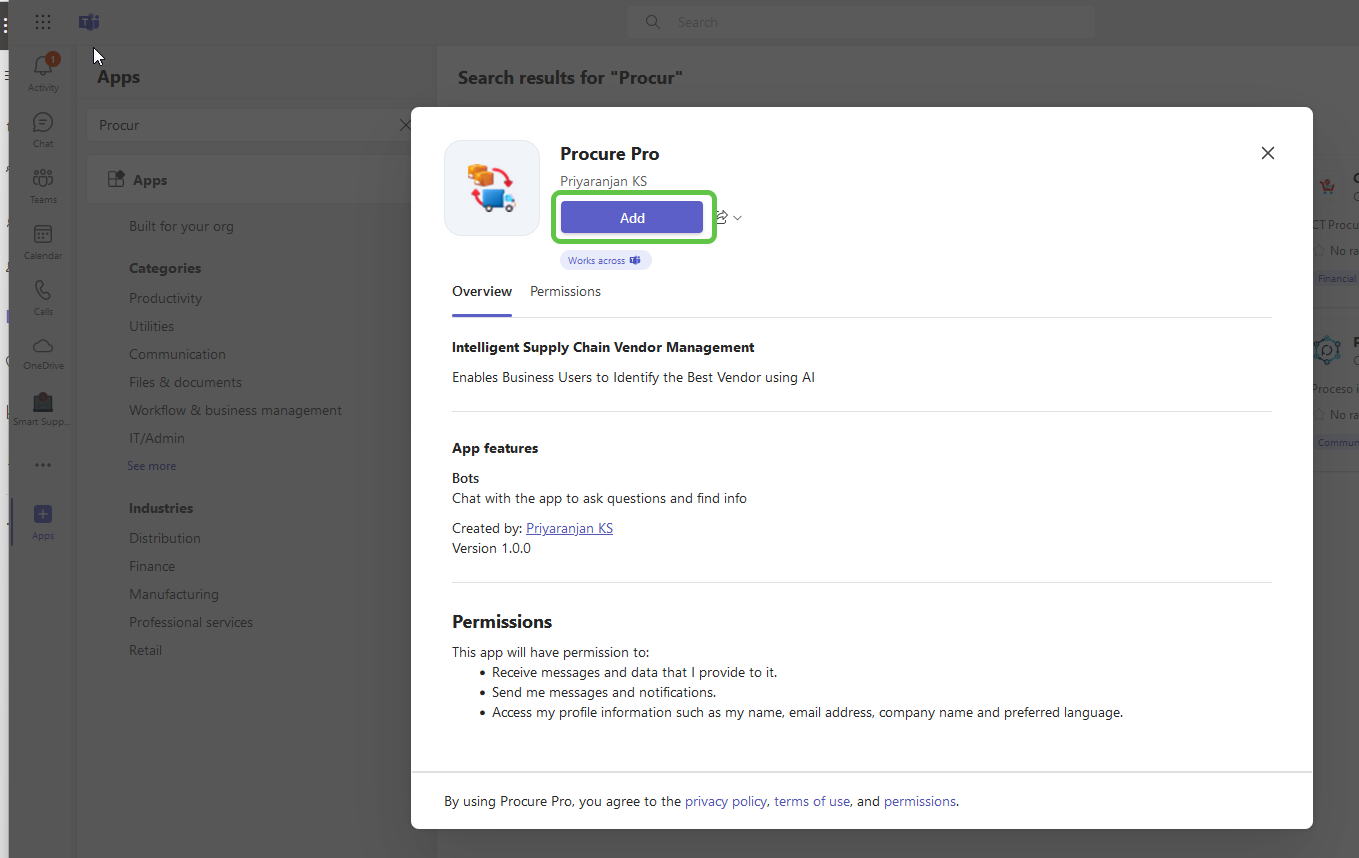The image size is (1359, 858).
Task: Open the privacy policy link
Action: click(x=725, y=801)
